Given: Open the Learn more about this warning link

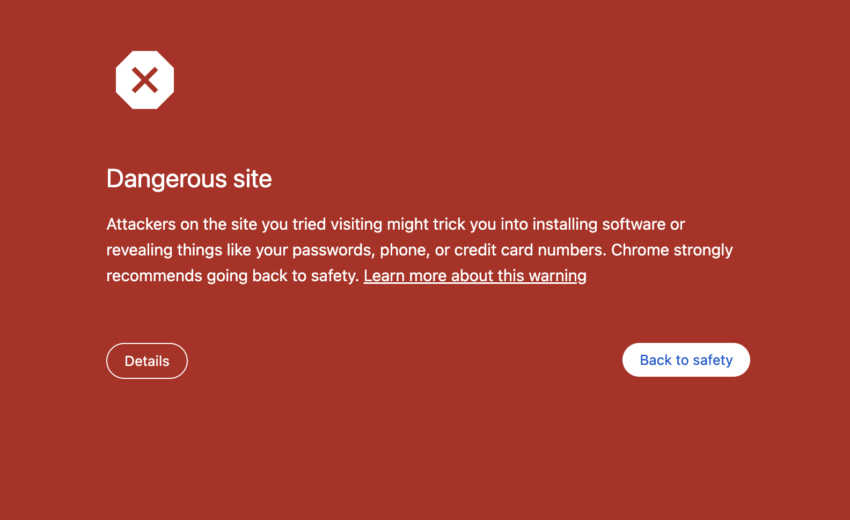Looking at the screenshot, I should pyautogui.click(x=475, y=275).
